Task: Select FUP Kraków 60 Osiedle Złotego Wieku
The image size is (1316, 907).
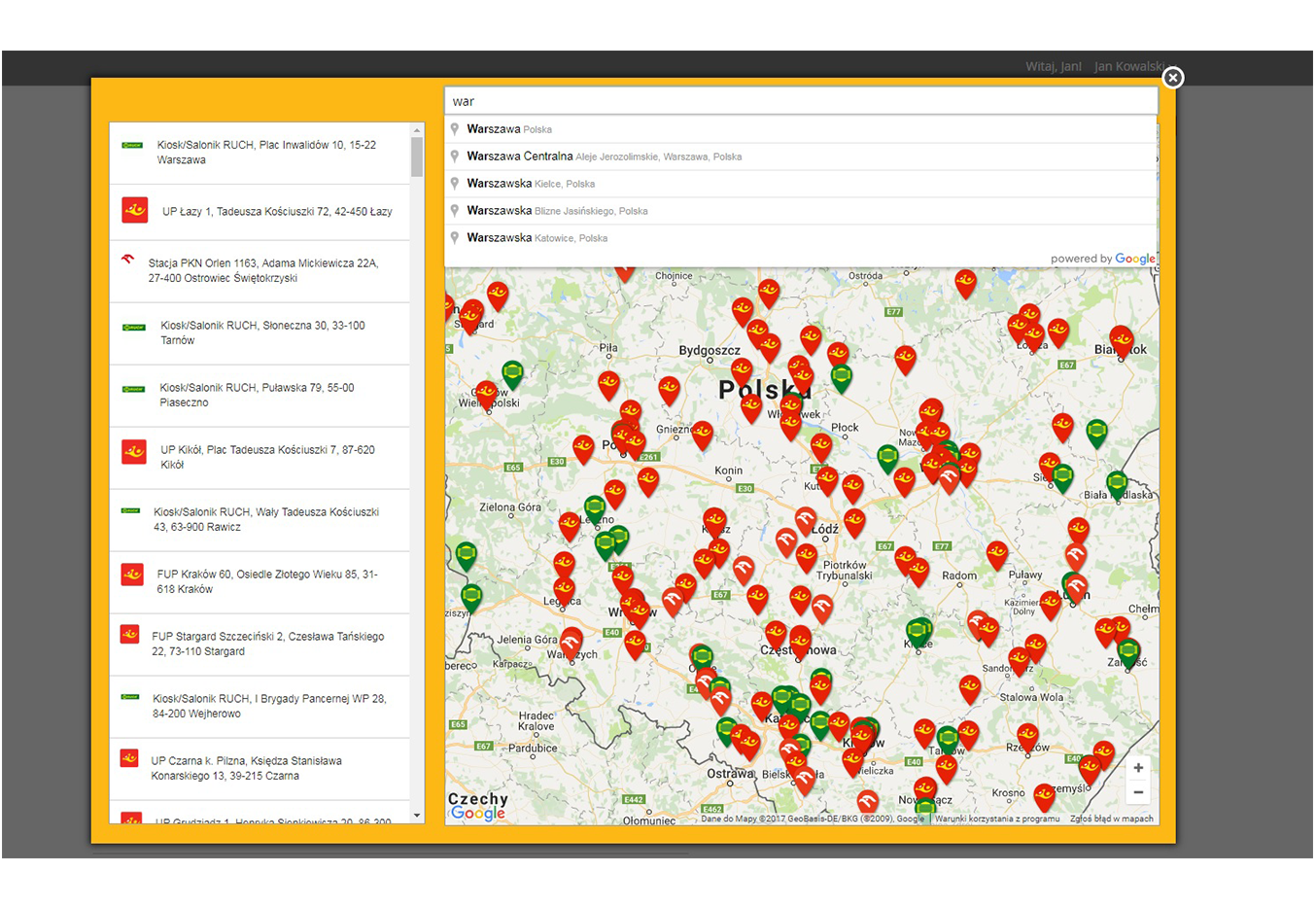Action: click(260, 582)
